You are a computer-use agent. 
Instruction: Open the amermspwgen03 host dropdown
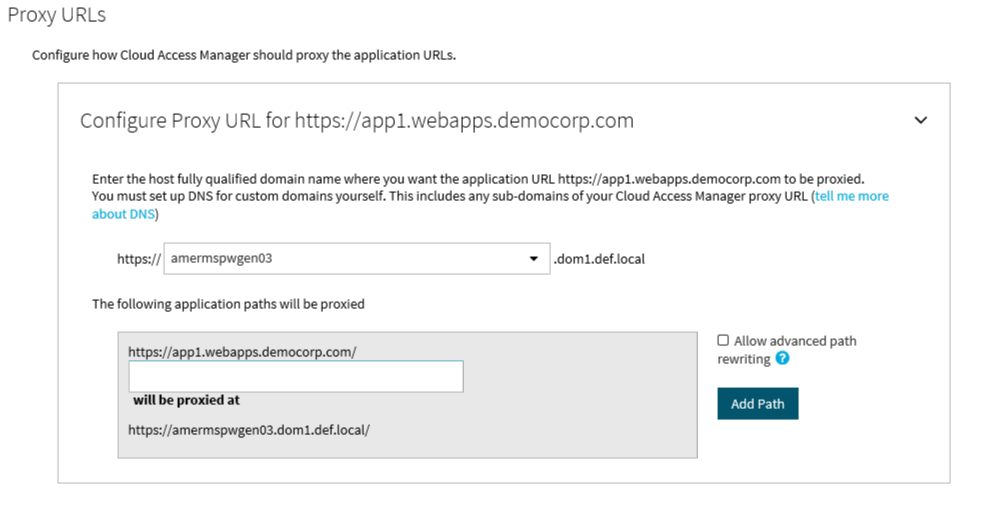pos(356,258)
